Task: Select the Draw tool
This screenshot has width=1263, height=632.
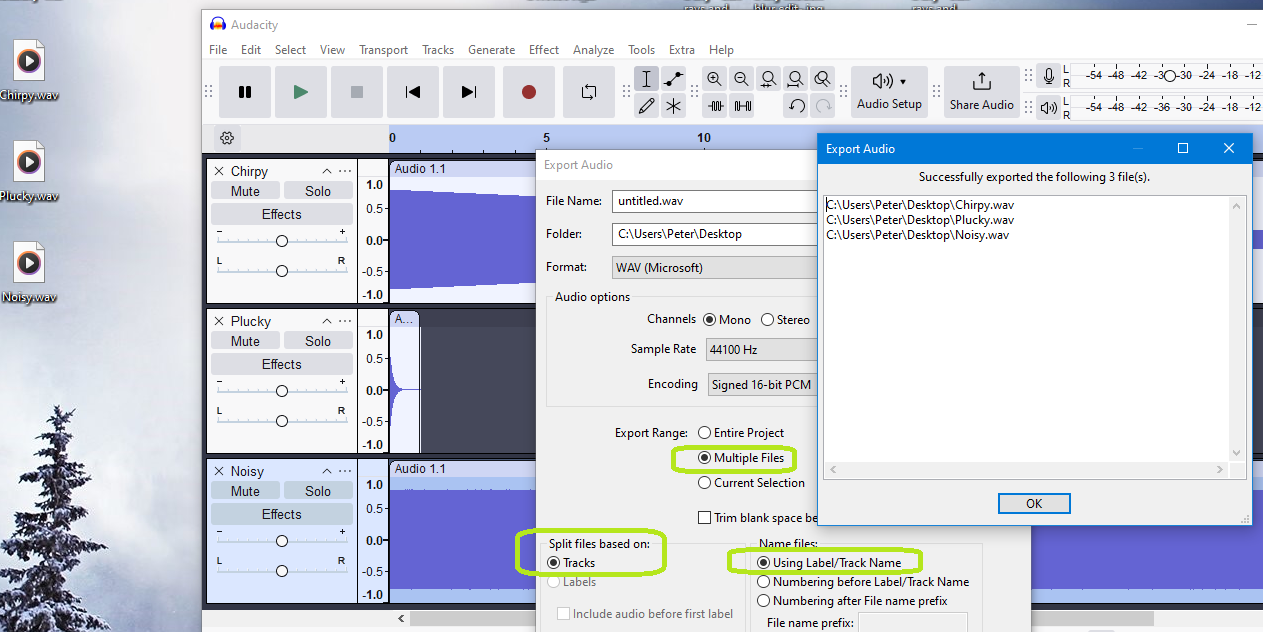Action: point(646,105)
